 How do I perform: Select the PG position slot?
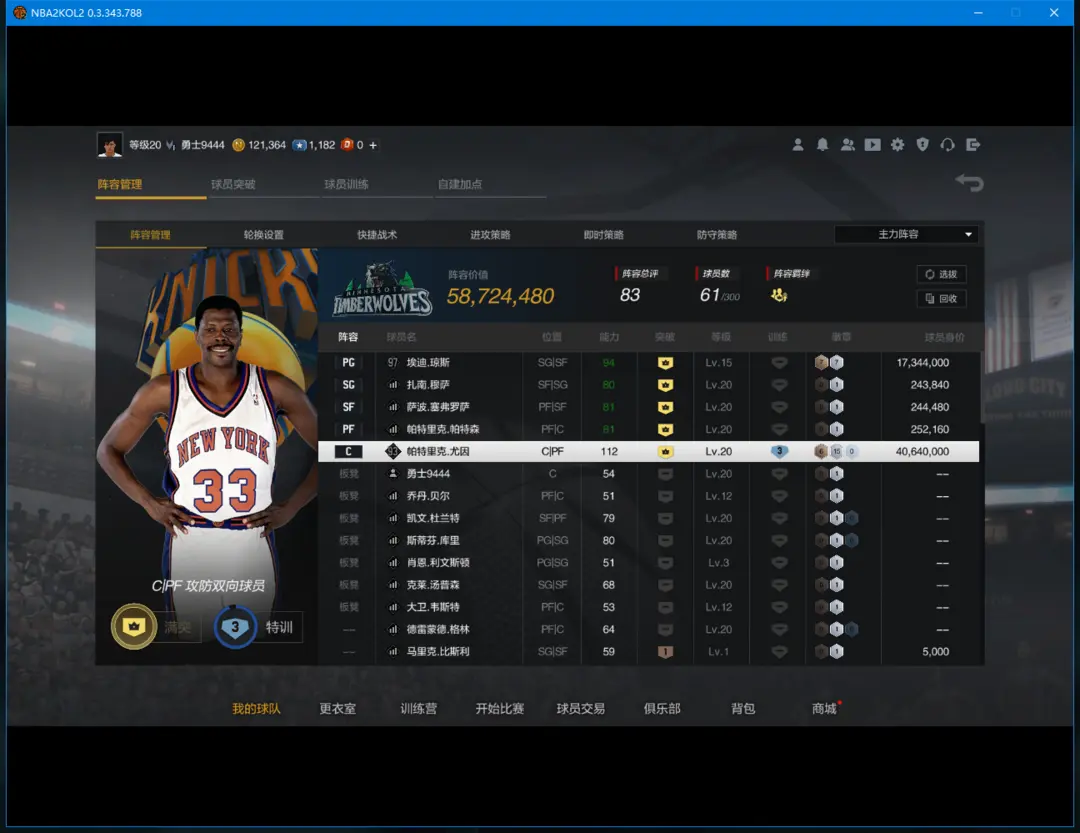[349, 362]
